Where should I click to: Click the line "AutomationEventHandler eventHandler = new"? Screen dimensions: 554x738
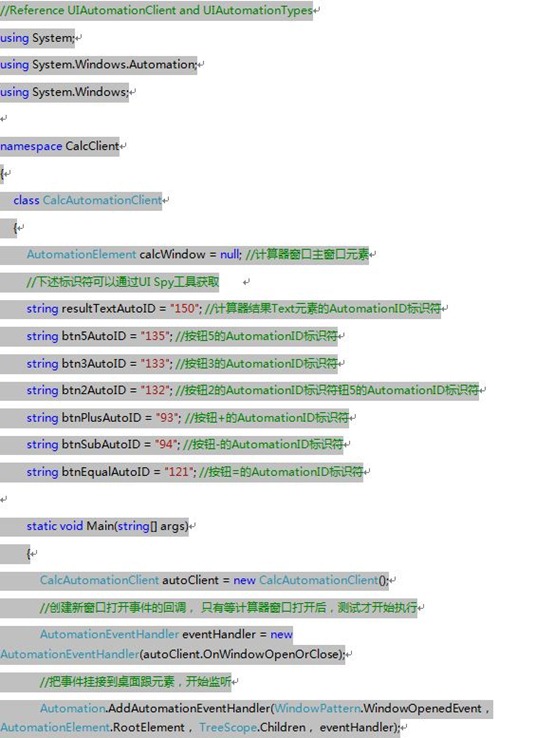click(166, 634)
